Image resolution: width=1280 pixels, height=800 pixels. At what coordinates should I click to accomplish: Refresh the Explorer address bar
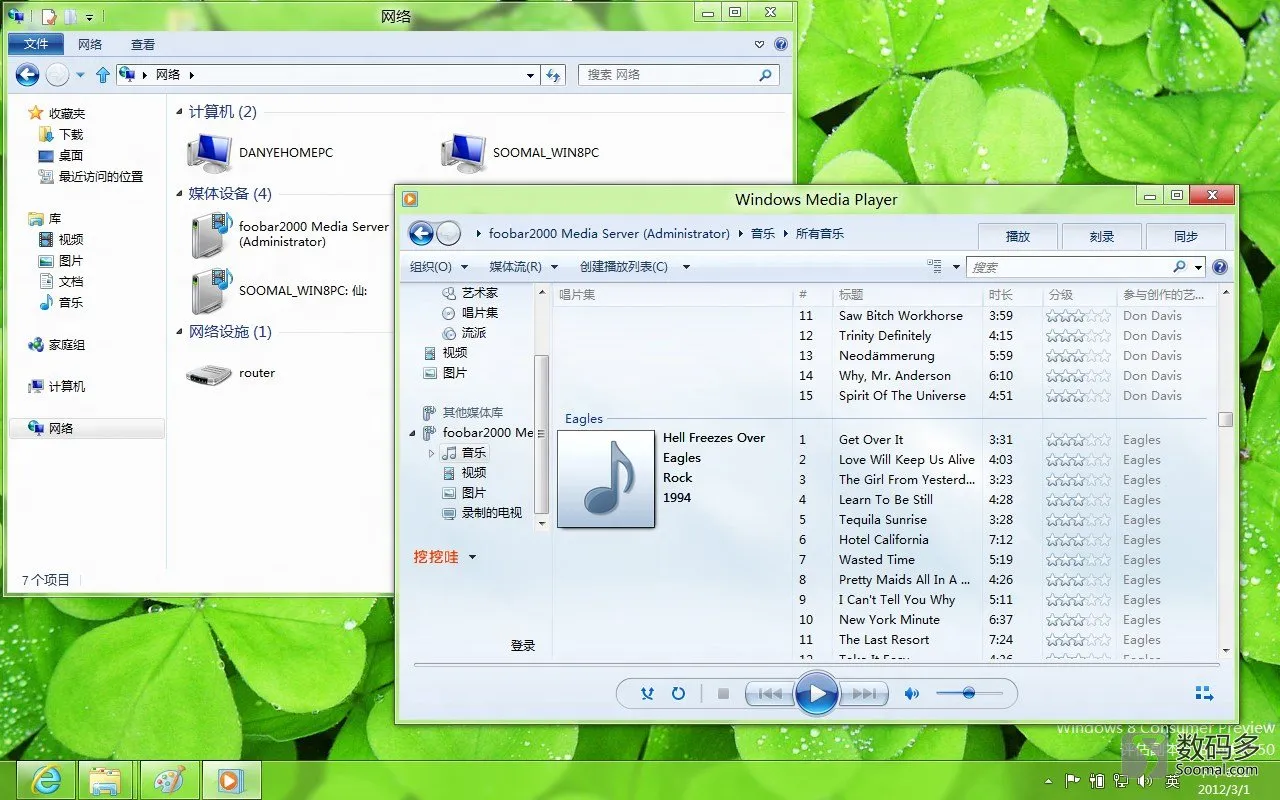pyautogui.click(x=553, y=75)
